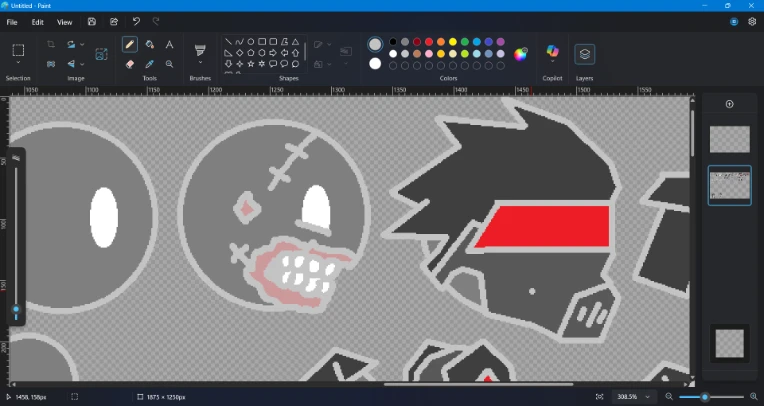764x406 pixels.
Task: Select the Pencil tool
Action: coord(130,45)
